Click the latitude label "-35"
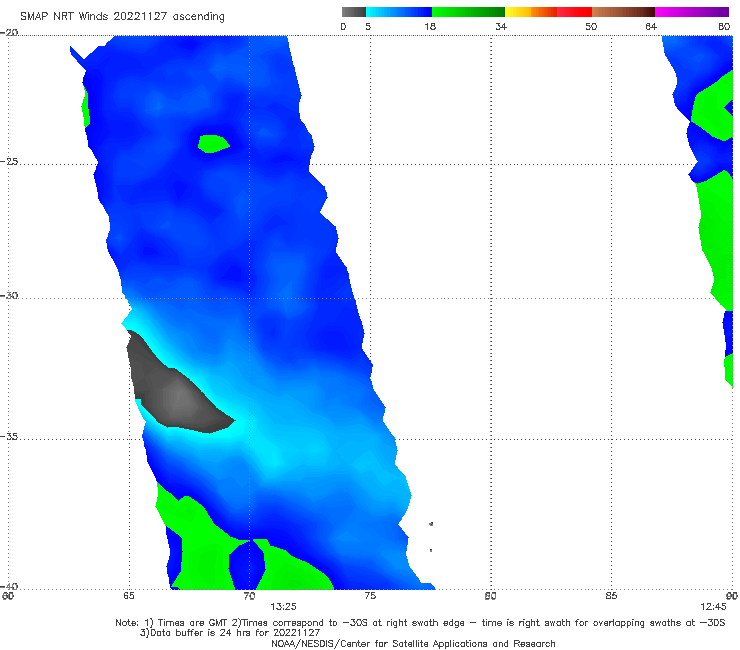This screenshot has width=740, height=650. click(9, 437)
